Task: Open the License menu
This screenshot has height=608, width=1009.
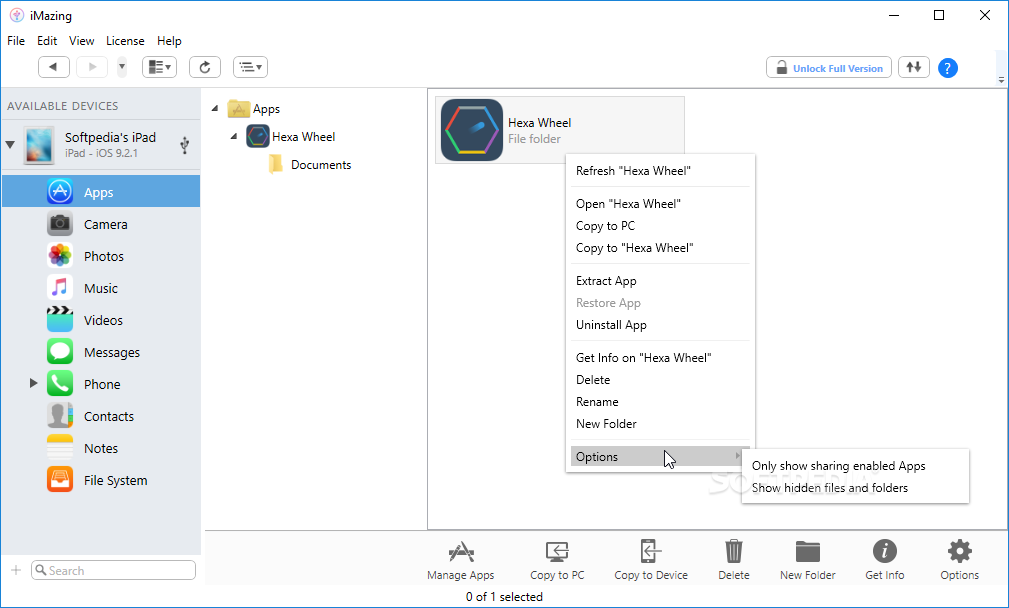Action: point(125,41)
